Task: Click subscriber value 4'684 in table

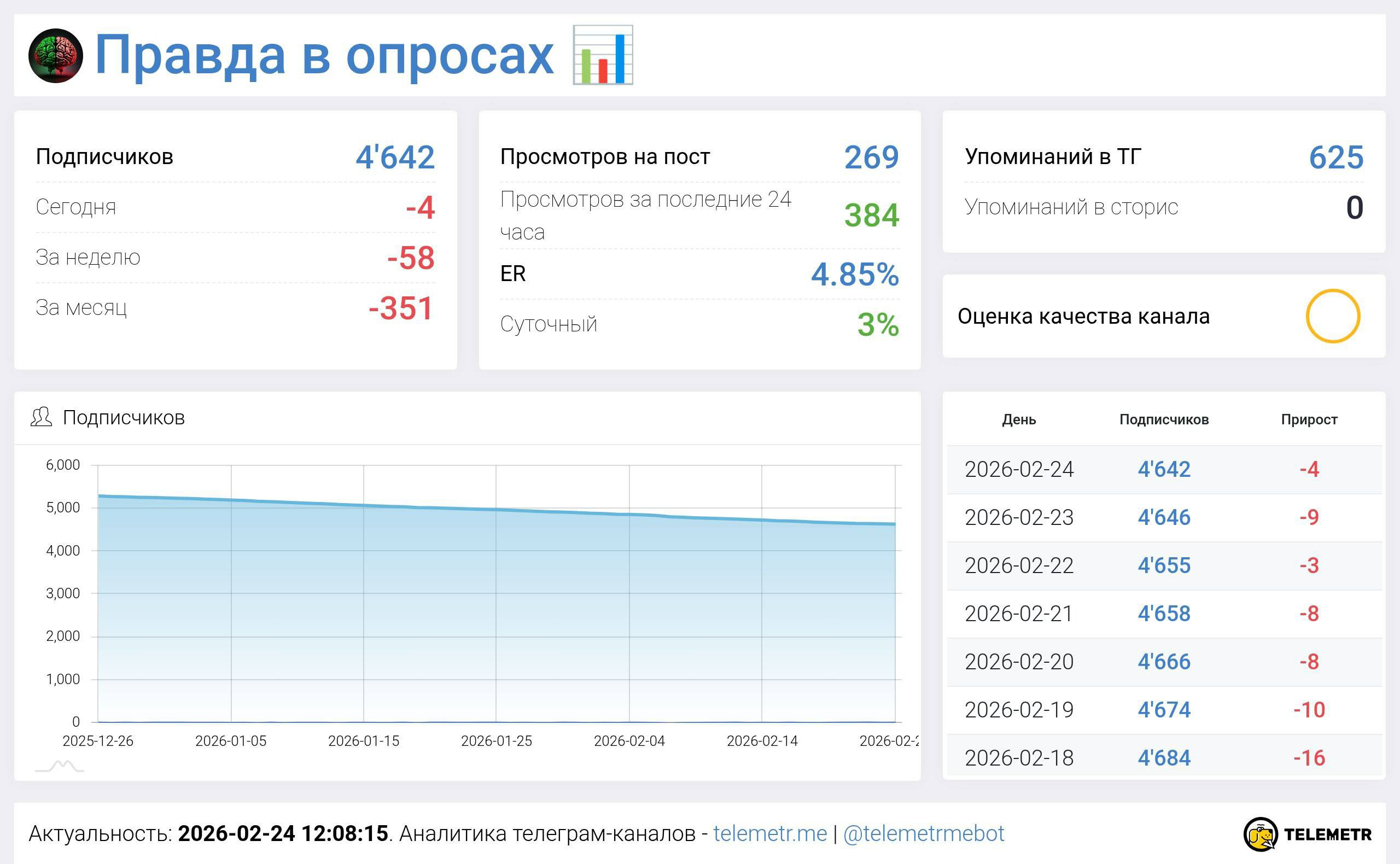Action: click(1163, 758)
